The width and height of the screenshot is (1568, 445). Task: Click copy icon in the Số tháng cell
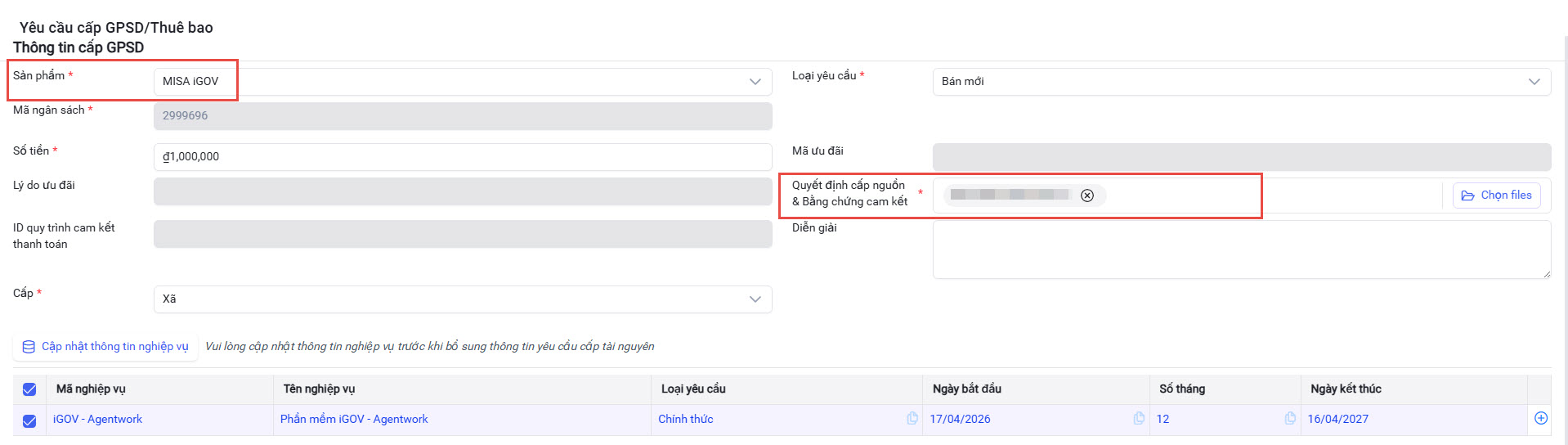1289,419
